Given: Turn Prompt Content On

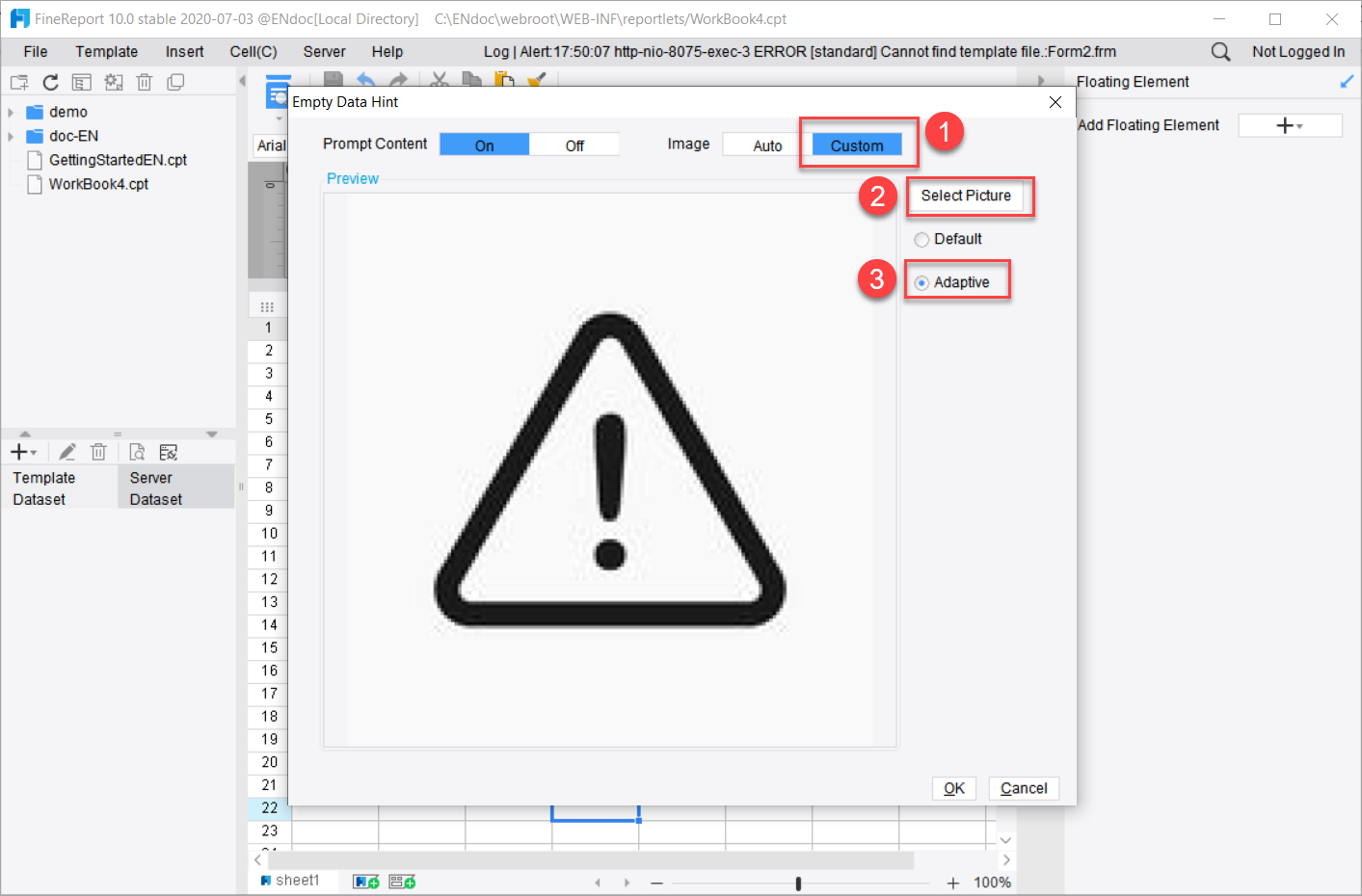Looking at the screenshot, I should coord(484,145).
